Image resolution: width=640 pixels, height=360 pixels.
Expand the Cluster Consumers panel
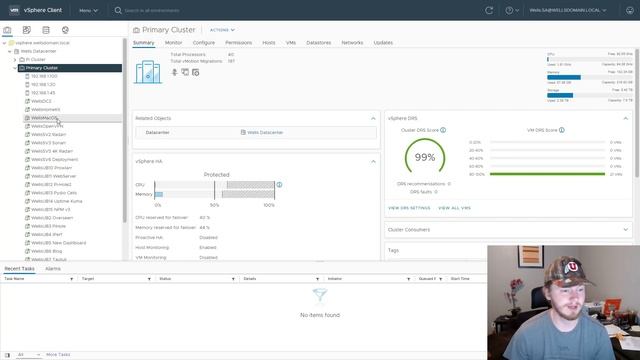(x=625, y=230)
